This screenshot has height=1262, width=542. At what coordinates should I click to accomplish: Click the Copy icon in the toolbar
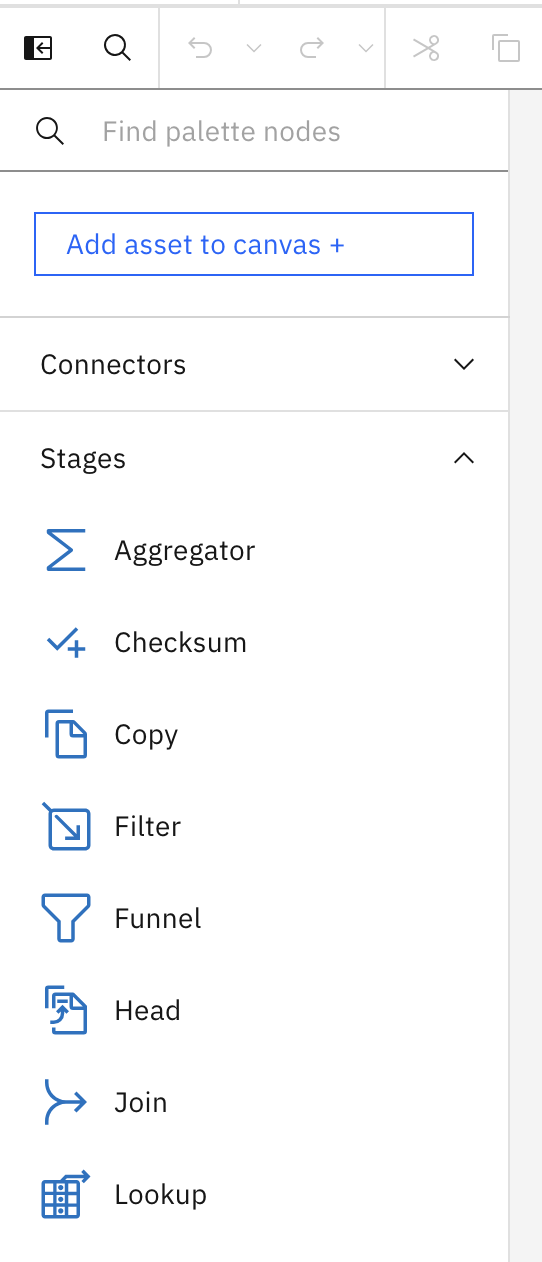[506, 48]
